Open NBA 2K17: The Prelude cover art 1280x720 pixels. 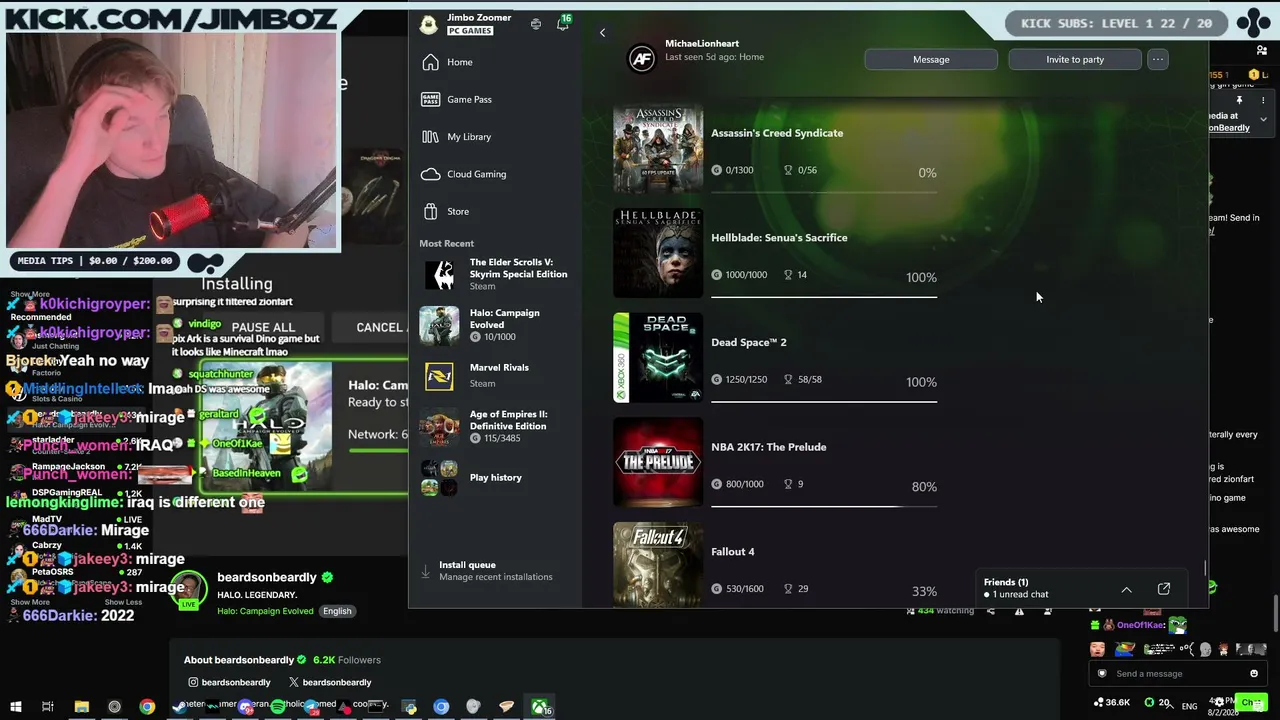pos(658,462)
